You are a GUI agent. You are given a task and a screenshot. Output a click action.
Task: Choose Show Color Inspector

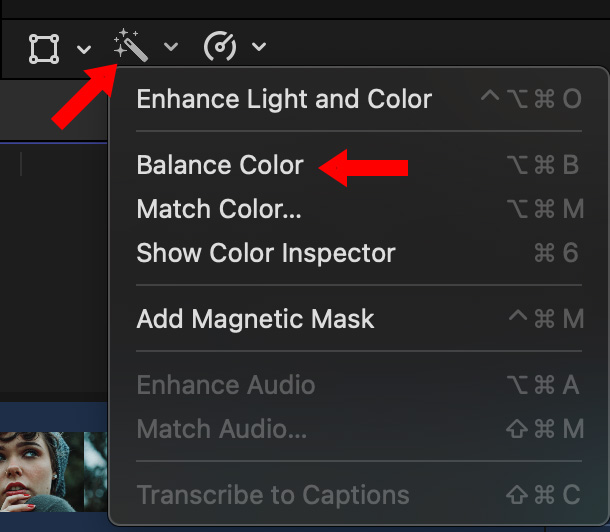(266, 253)
